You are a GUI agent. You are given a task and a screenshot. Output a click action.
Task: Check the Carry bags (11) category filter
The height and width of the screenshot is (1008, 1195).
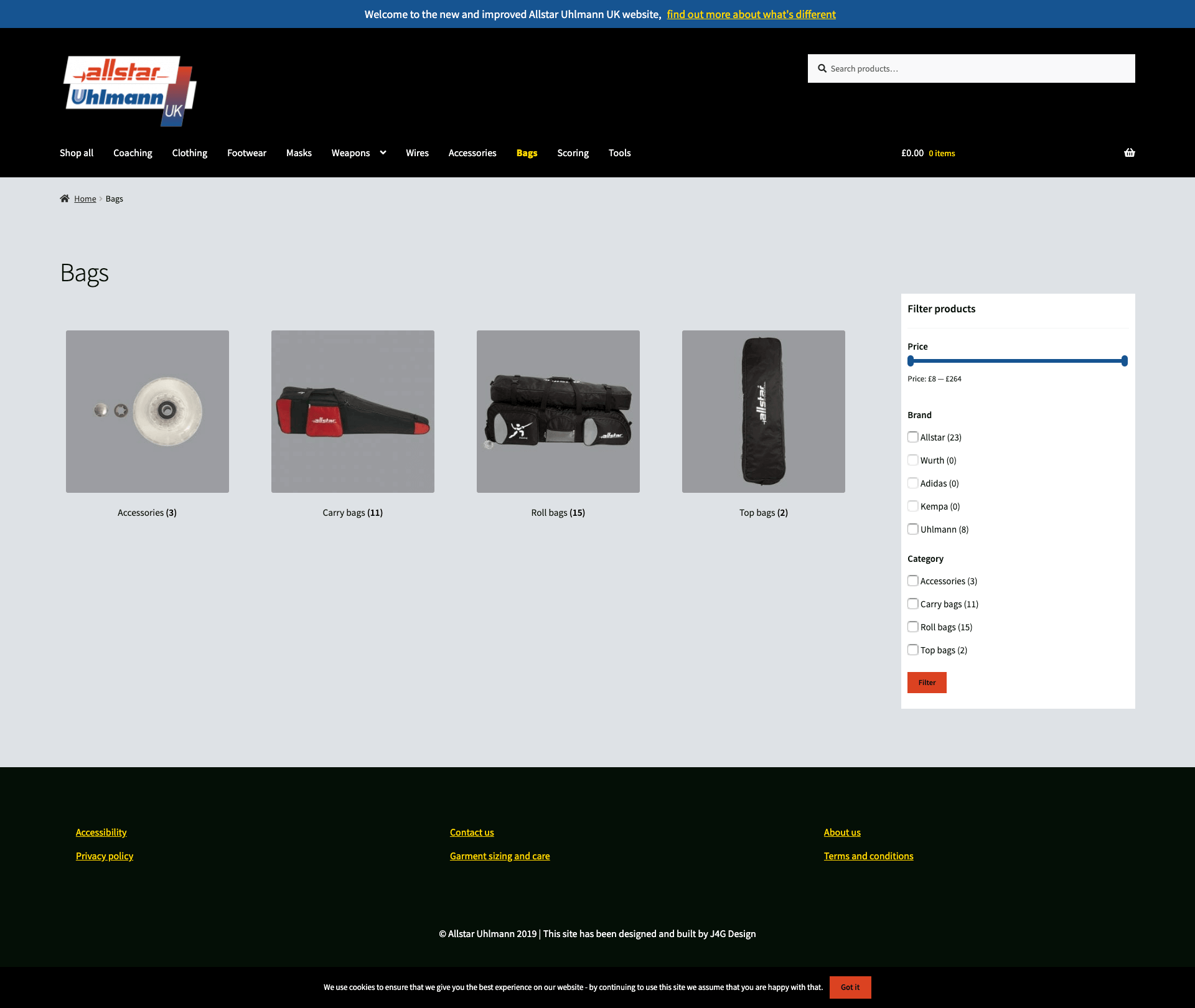tap(912, 604)
